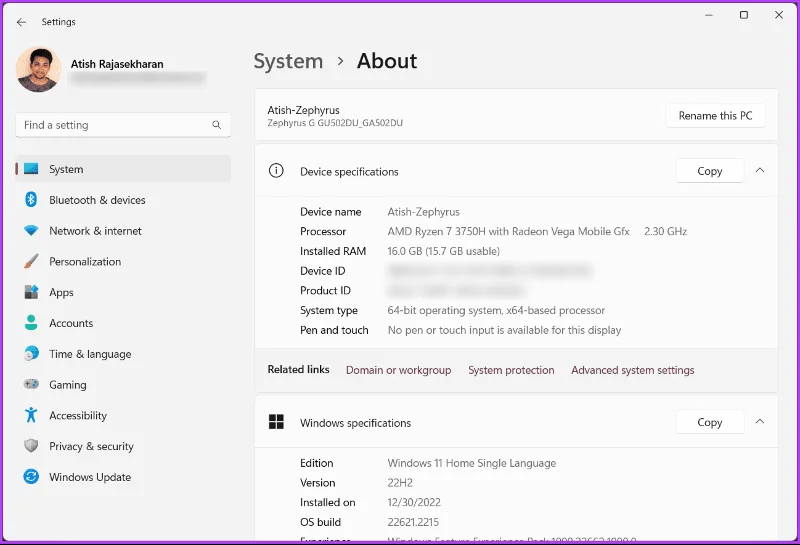This screenshot has height=545, width=800.
Task: Open Bluetooth & devices label
Action: [x=97, y=200]
